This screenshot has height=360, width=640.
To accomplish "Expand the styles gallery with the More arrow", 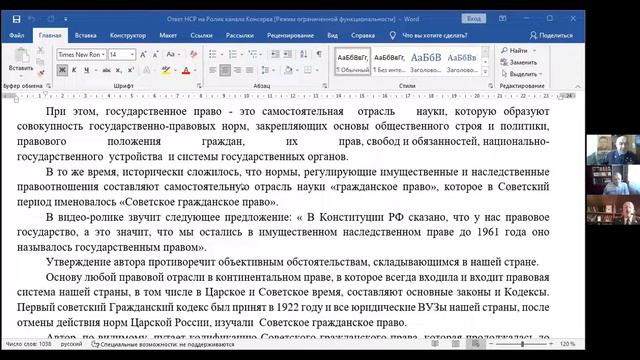I will [485, 71].
